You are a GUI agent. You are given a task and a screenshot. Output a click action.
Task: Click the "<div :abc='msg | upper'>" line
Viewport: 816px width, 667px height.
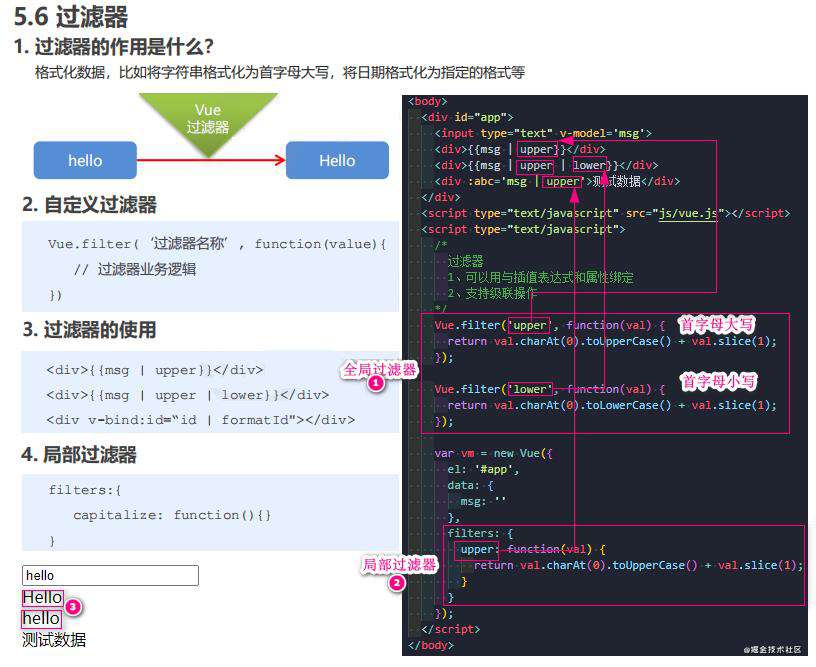557,181
